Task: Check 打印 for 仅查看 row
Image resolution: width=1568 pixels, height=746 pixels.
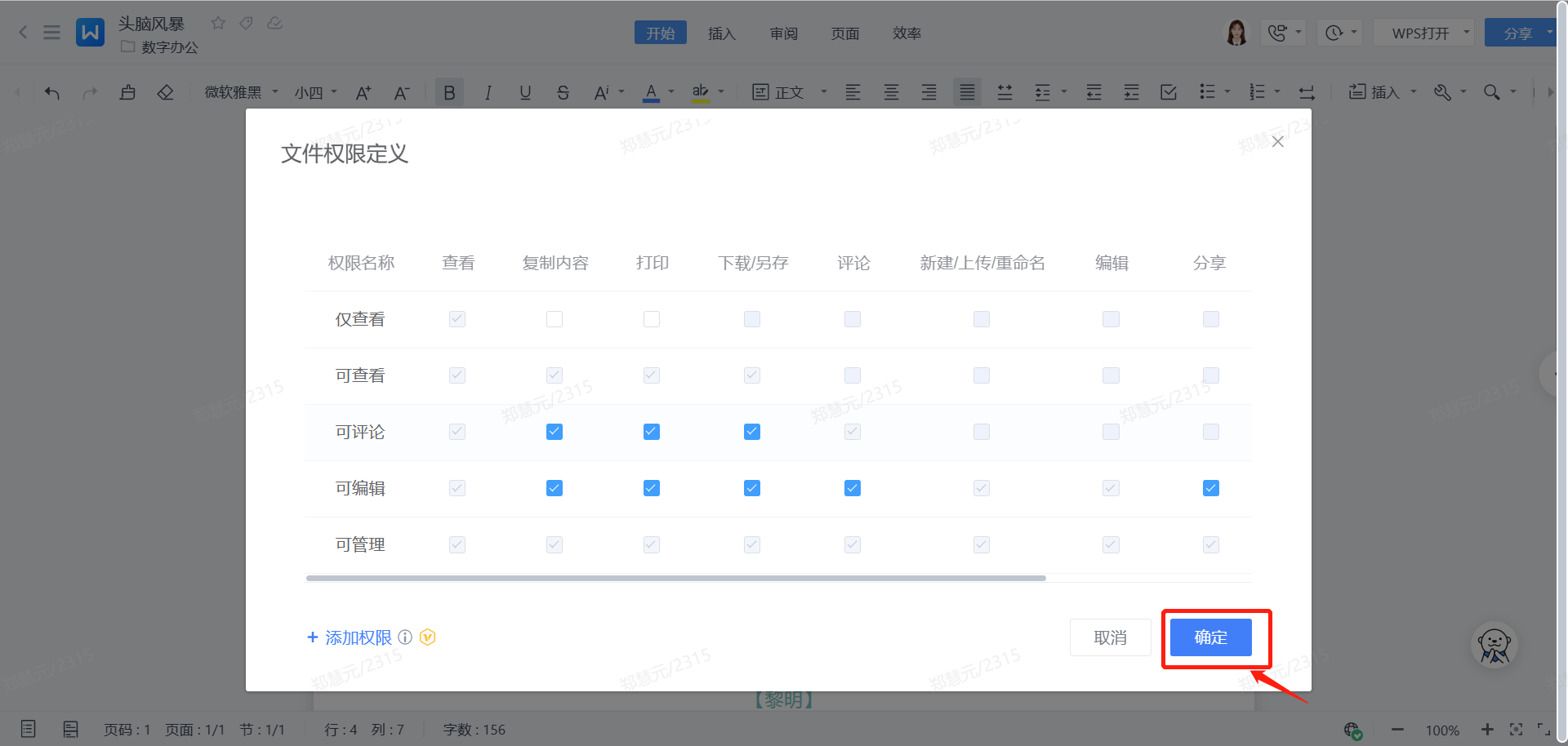Action: click(x=652, y=319)
